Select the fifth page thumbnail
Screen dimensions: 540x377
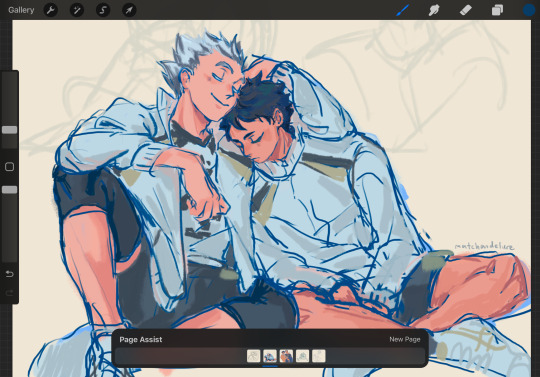319,356
